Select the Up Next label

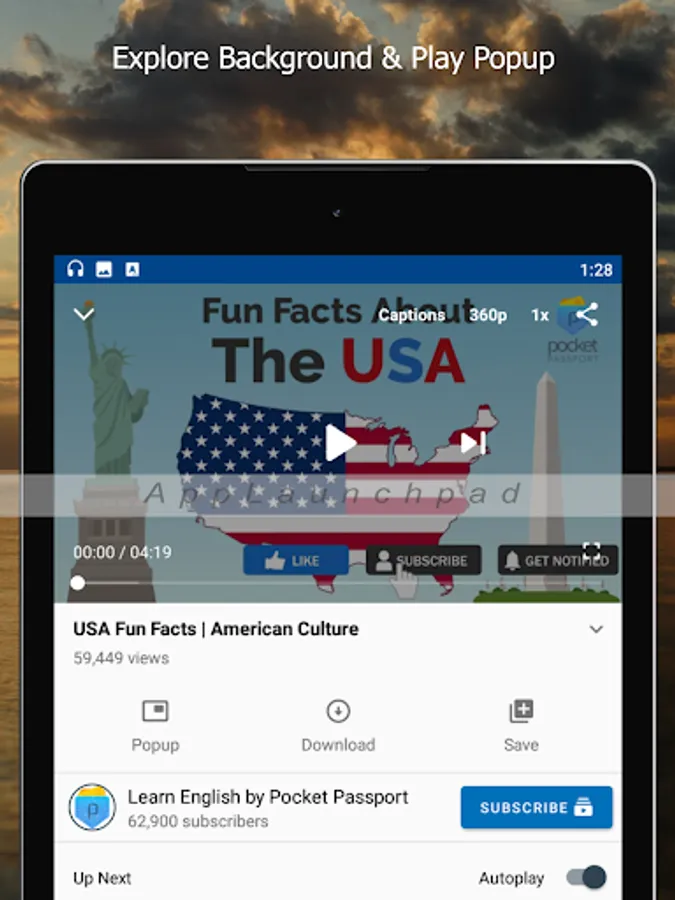(102, 878)
